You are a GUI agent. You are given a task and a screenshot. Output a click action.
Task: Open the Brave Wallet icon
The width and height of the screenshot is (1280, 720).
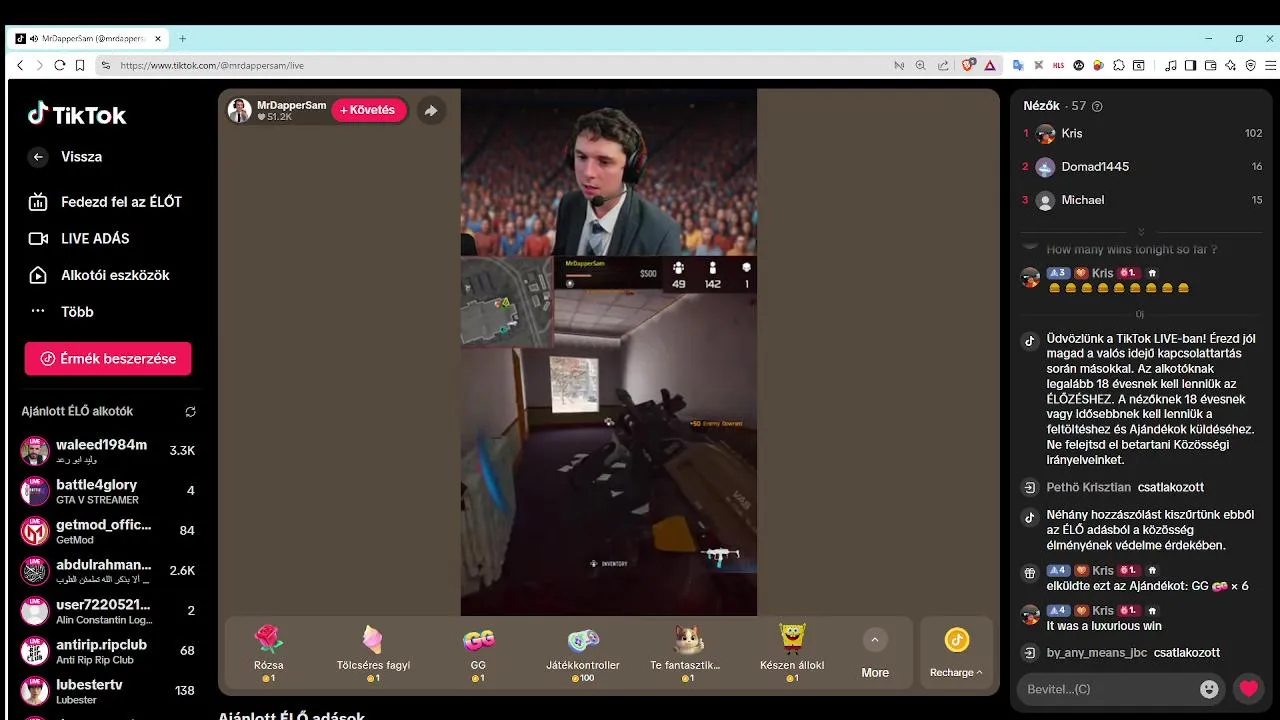(x=1210, y=65)
